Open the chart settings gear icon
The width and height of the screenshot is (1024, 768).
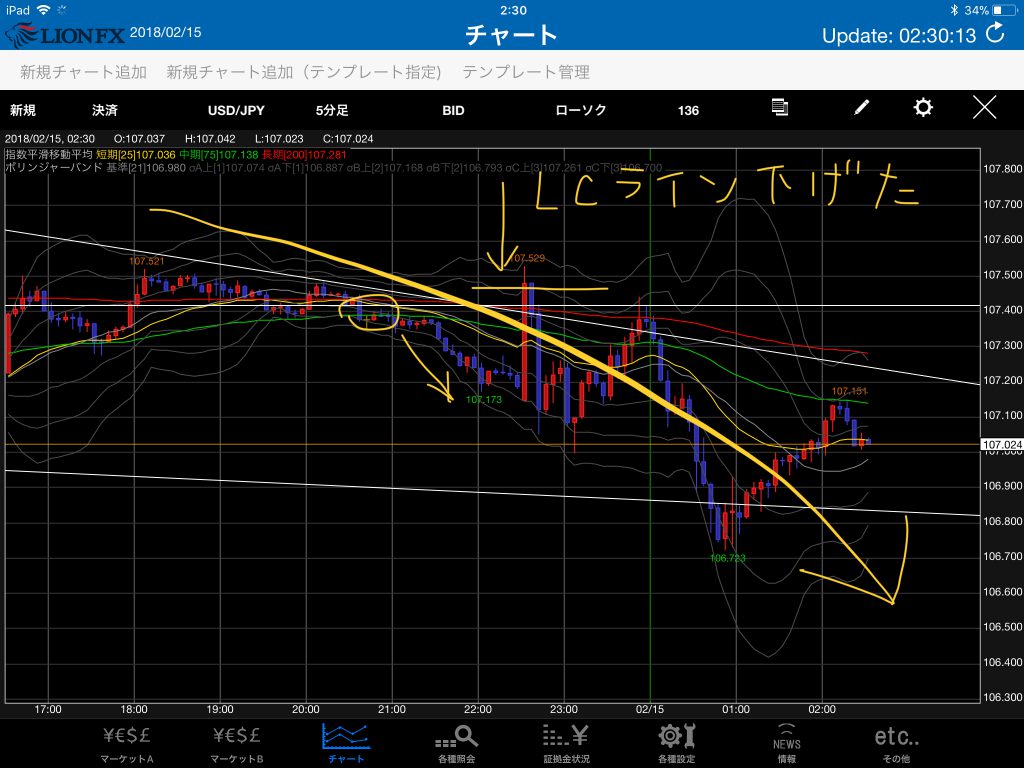(923, 108)
